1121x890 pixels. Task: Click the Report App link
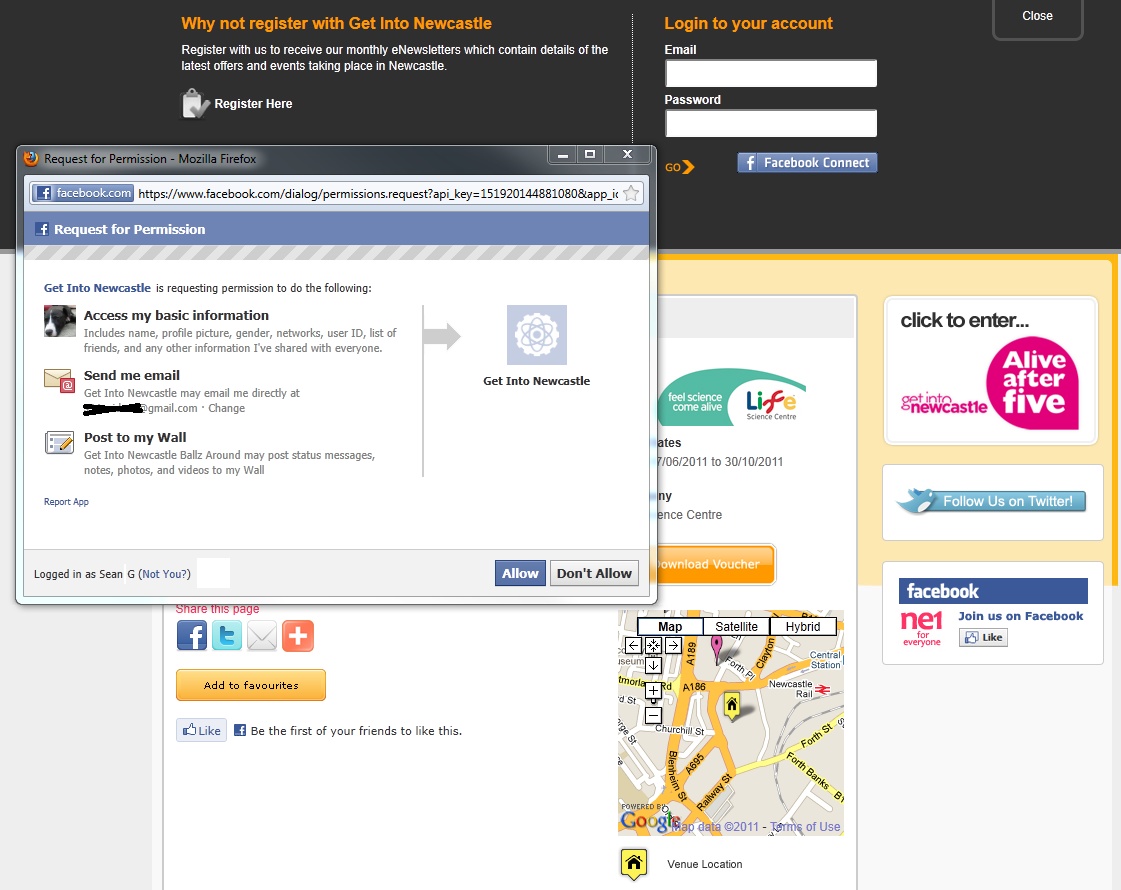[x=66, y=502]
